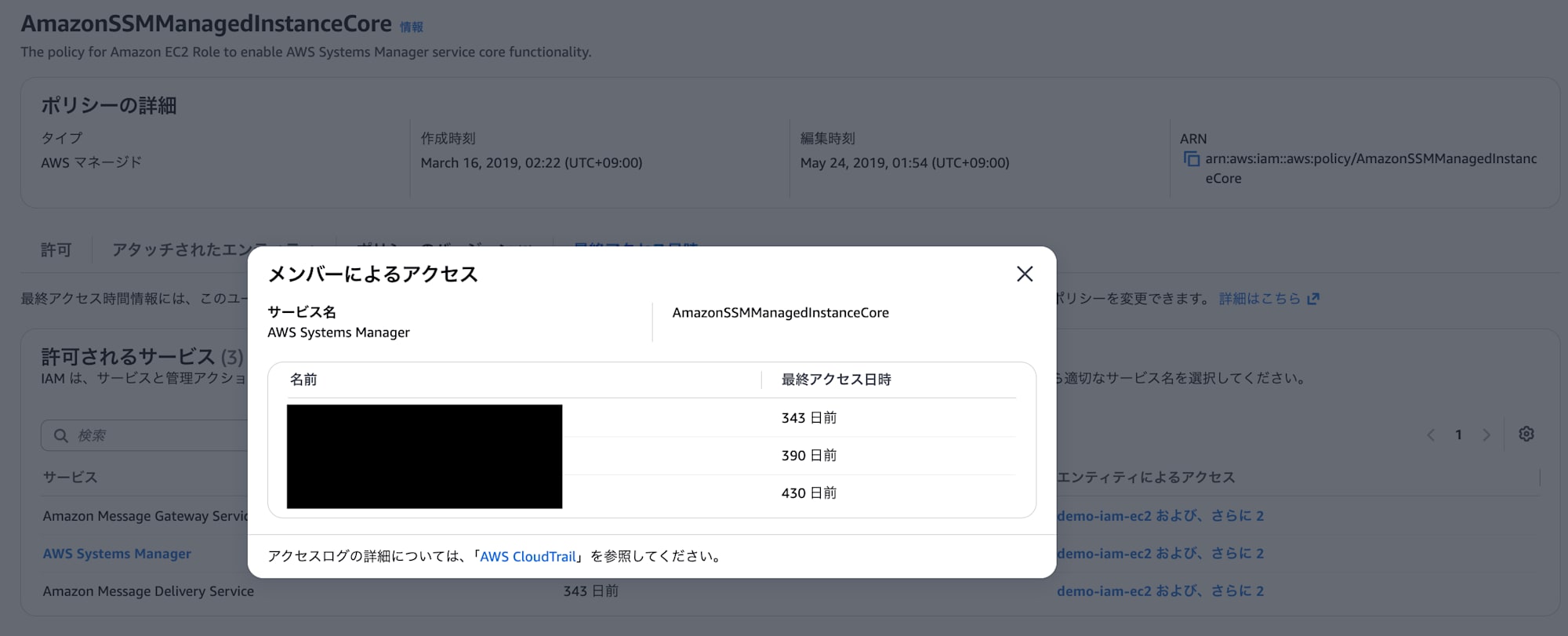The width and height of the screenshot is (1568, 636).
Task: Go to the next page arrow
Action: [x=1486, y=434]
